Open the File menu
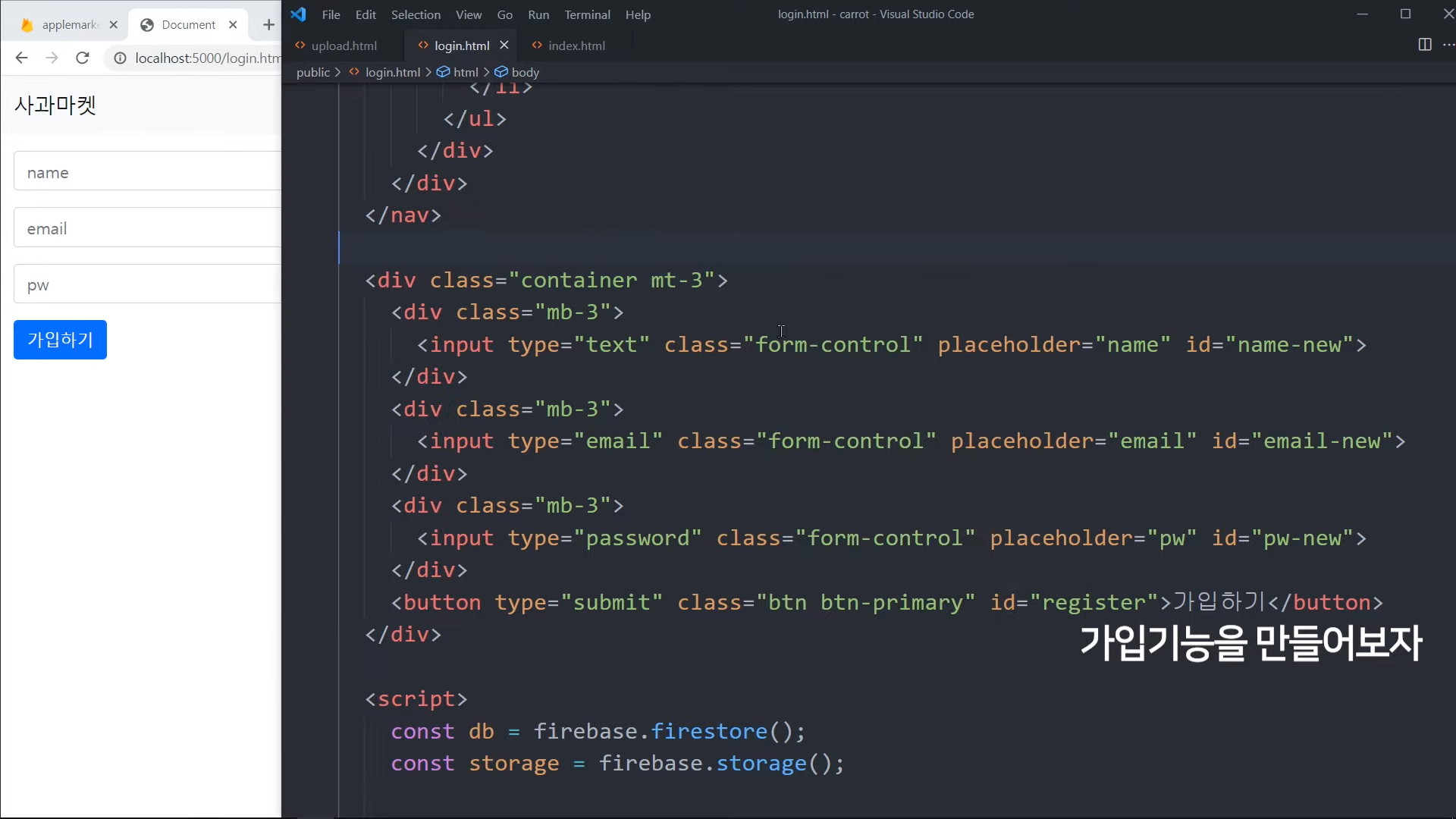Screen dimensions: 1456x819 pyautogui.click(x=331, y=14)
